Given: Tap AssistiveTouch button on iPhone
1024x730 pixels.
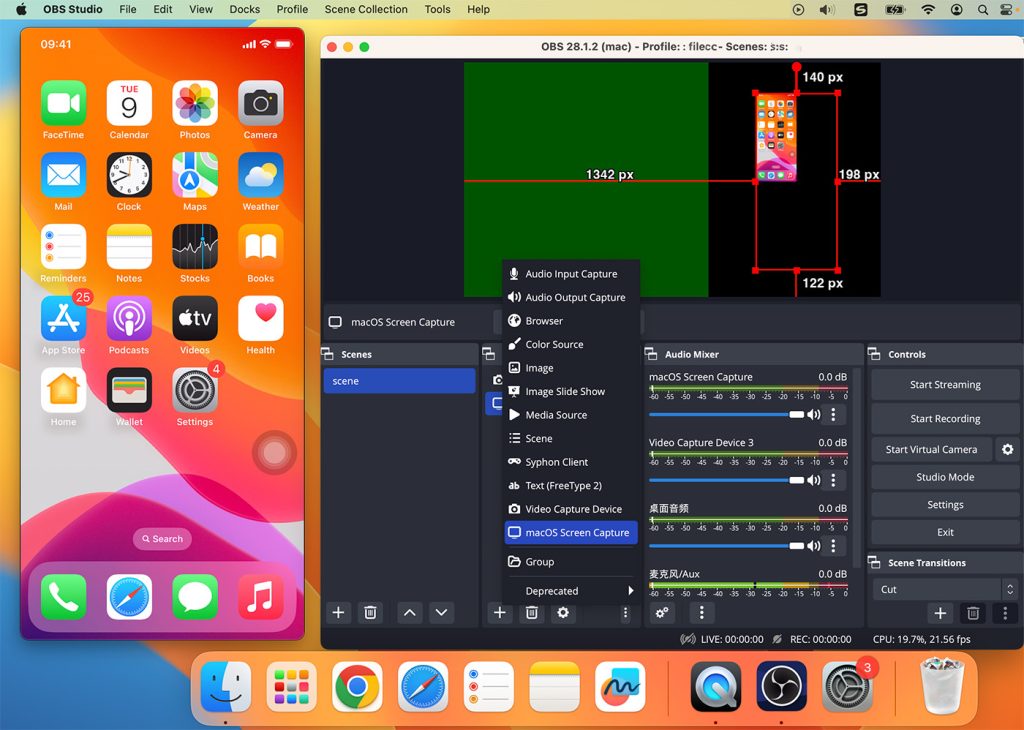Looking at the screenshot, I should click(x=274, y=452).
